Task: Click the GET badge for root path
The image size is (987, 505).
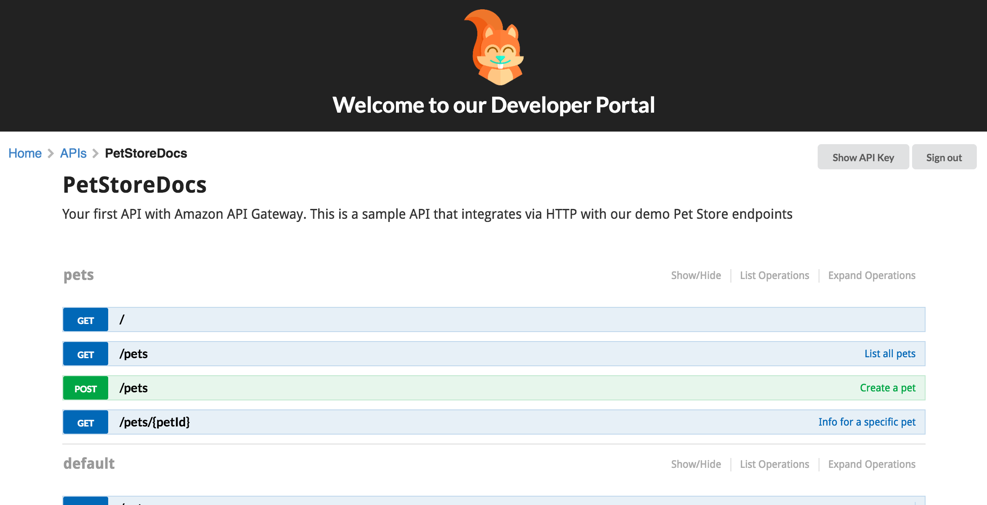Action: click(x=86, y=320)
